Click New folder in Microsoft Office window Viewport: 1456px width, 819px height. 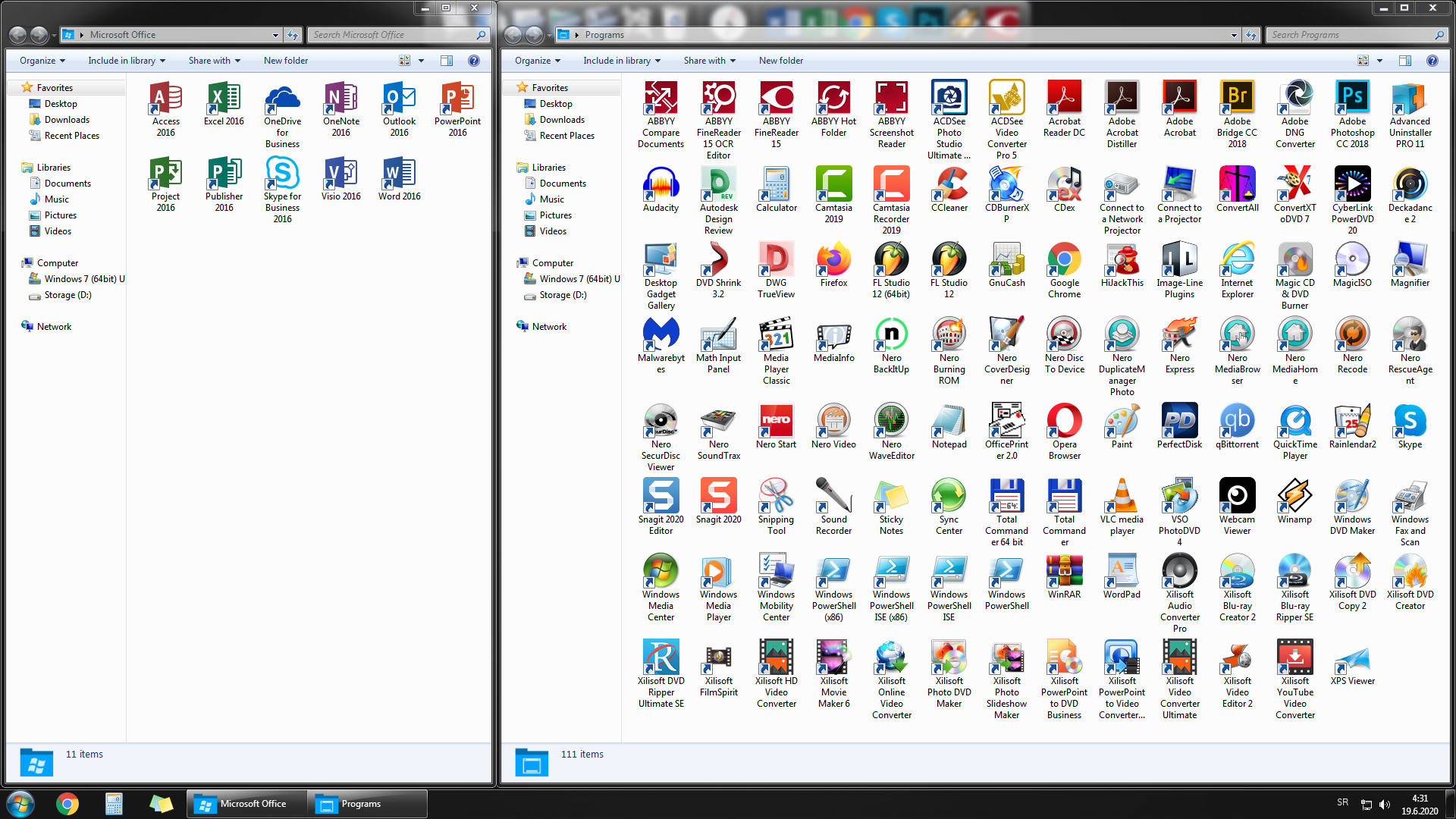285,61
